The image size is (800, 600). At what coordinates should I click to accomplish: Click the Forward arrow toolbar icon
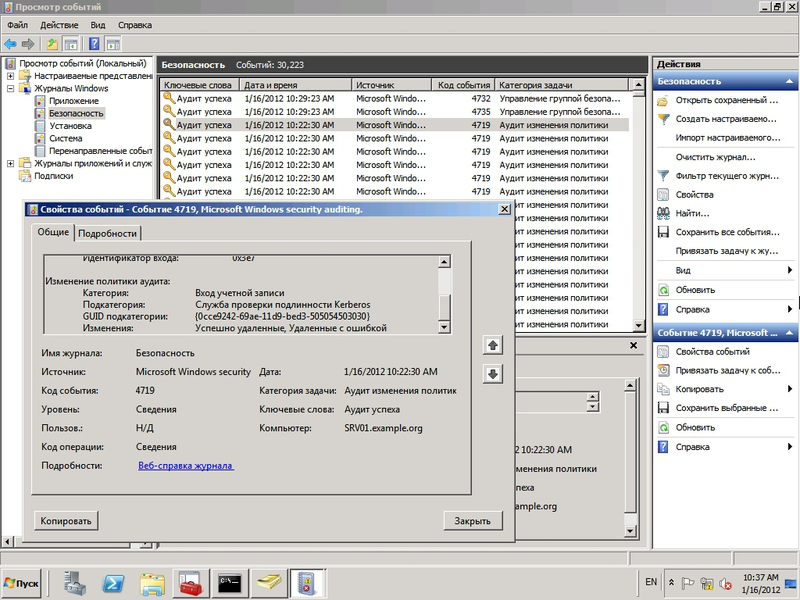point(28,44)
